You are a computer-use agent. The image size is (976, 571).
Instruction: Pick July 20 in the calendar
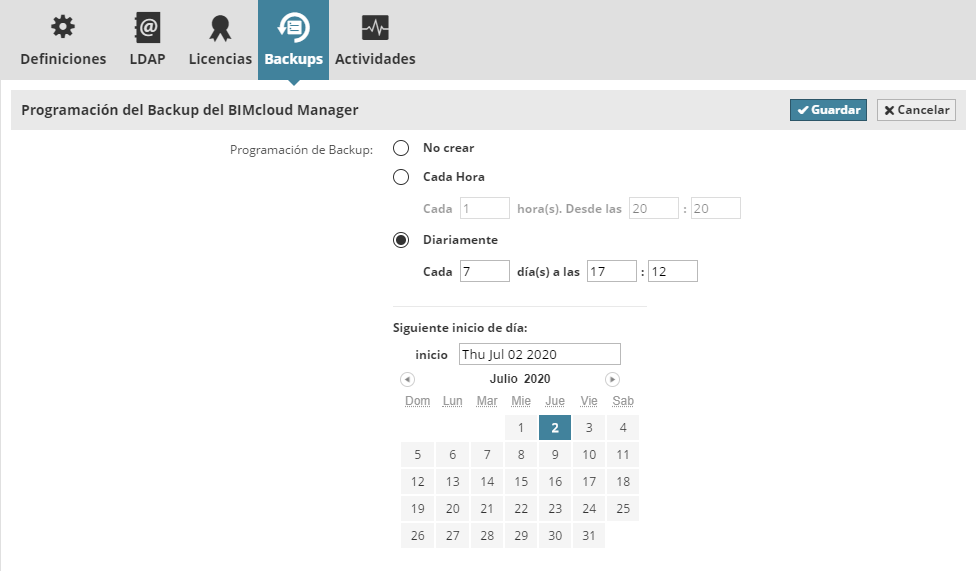[453, 509]
